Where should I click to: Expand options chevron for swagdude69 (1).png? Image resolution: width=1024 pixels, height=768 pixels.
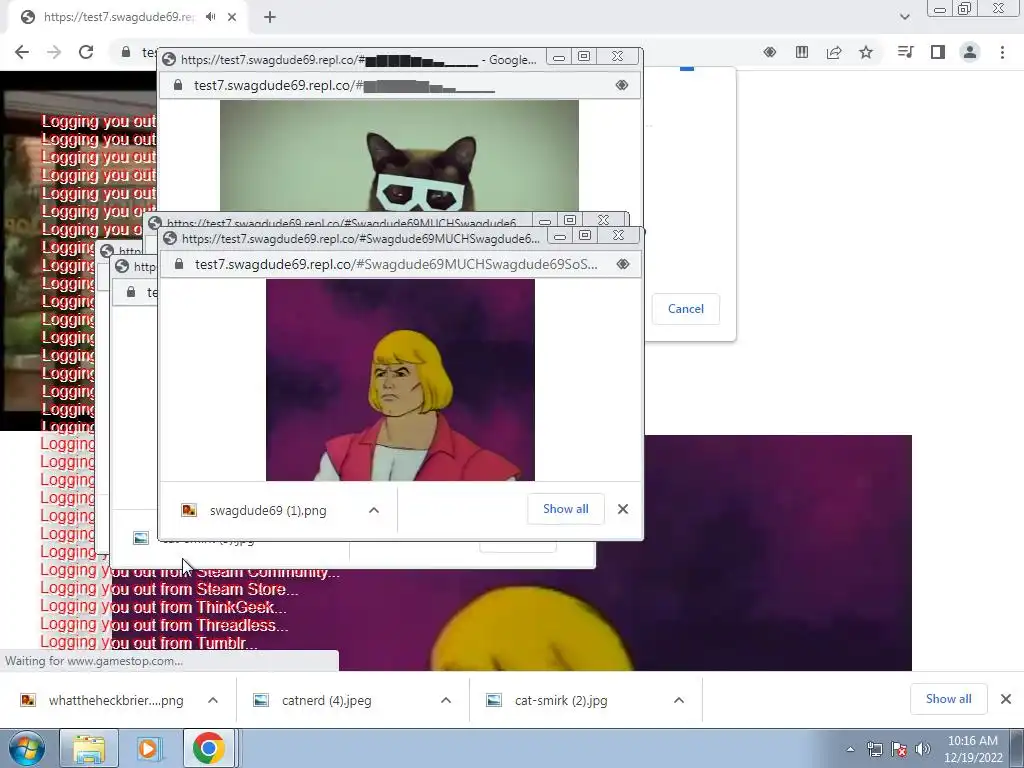pyautogui.click(x=374, y=510)
